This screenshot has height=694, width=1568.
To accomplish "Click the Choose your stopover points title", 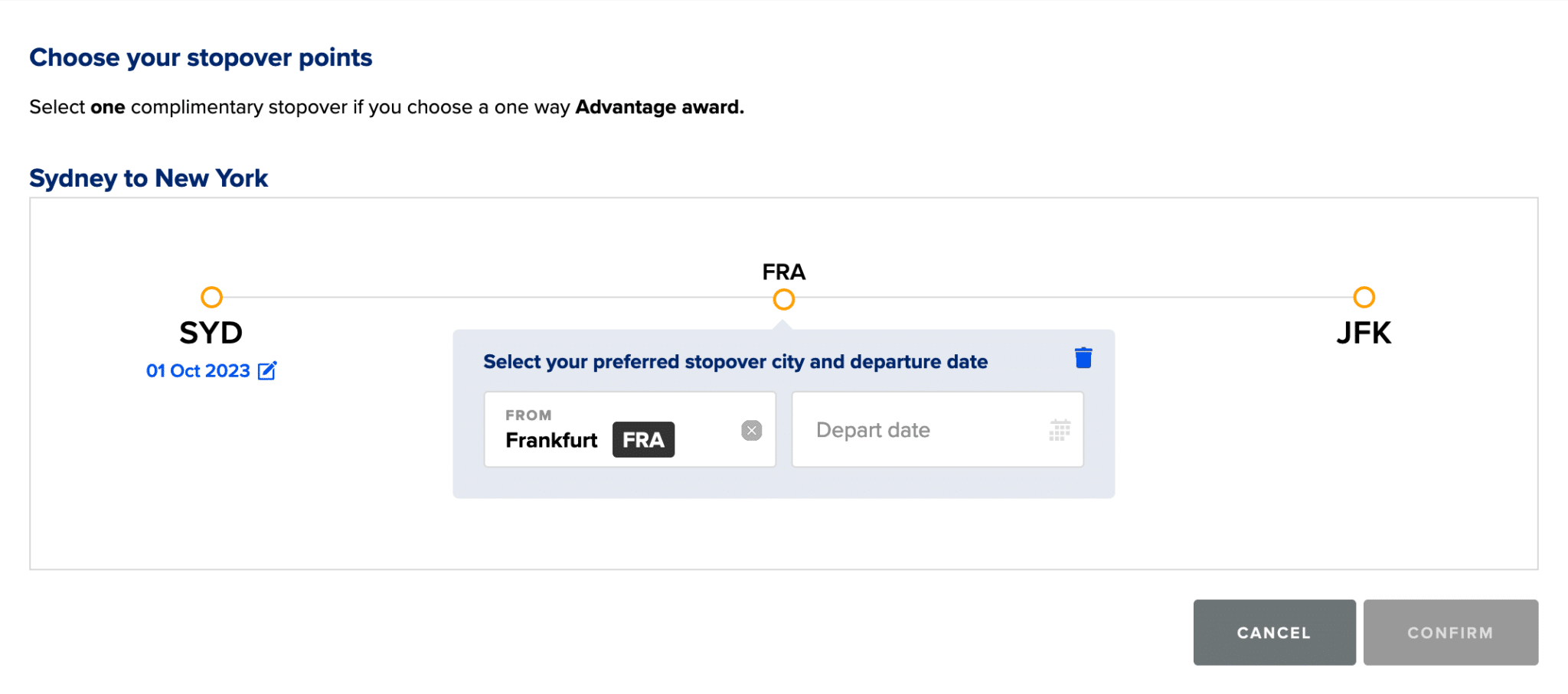I will pyautogui.click(x=201, y=57).
